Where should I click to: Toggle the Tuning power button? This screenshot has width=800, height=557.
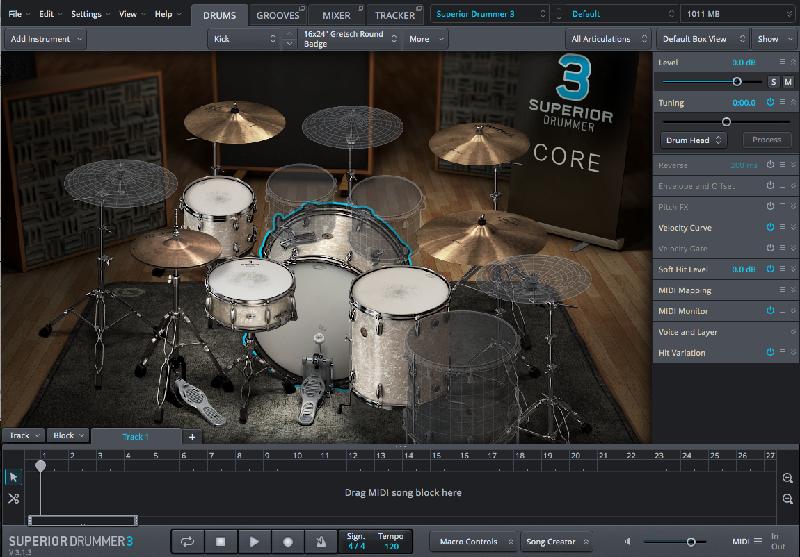coord(770,103)
